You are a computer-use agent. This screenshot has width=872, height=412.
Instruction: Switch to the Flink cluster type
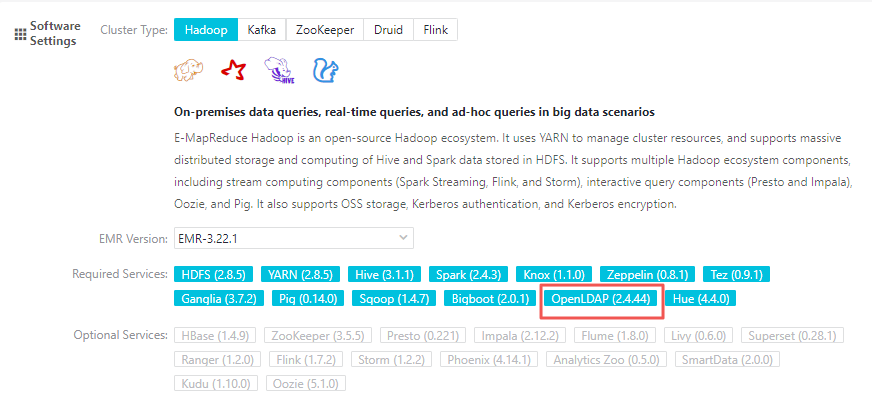click(435, 30)
